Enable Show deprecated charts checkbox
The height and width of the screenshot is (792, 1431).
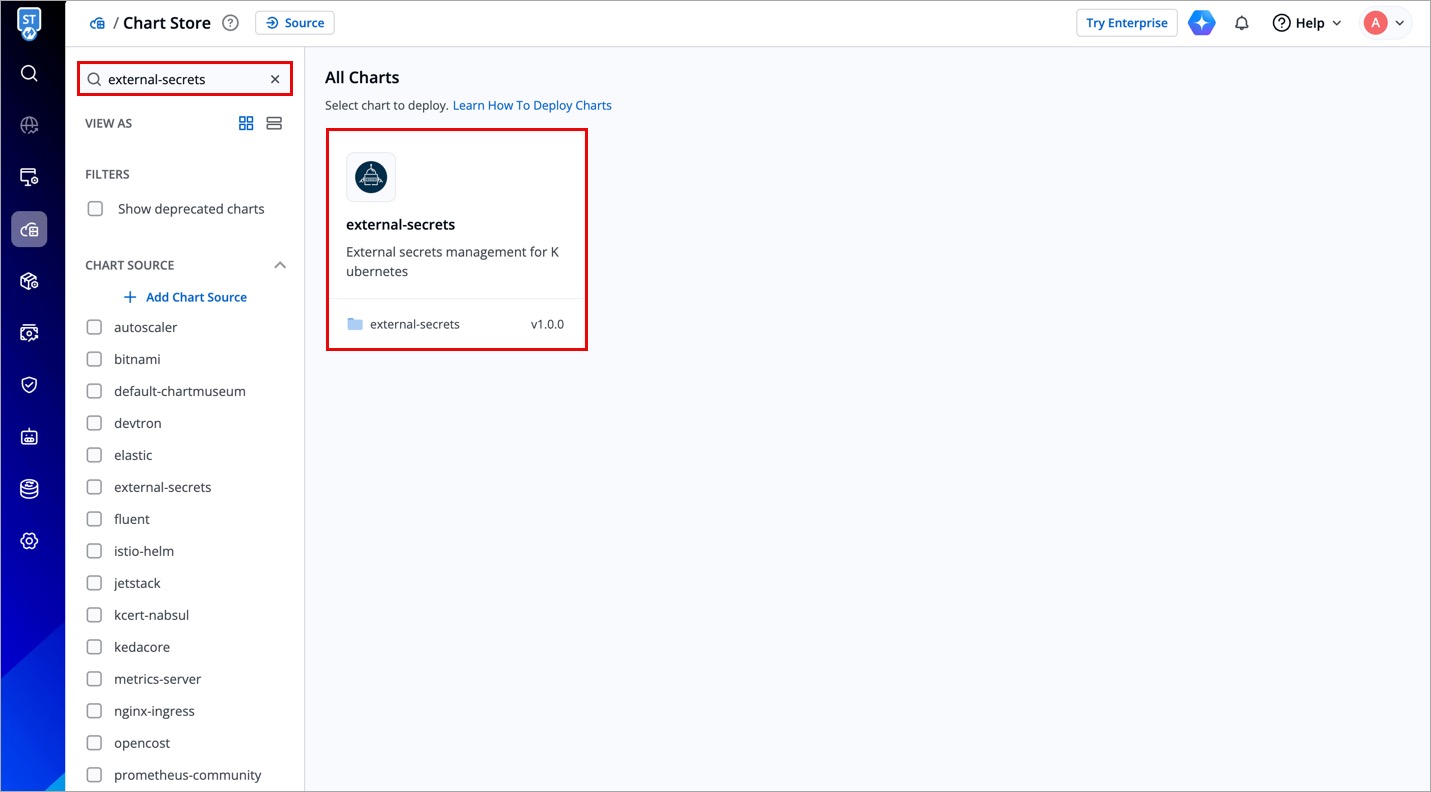[95, 209]
